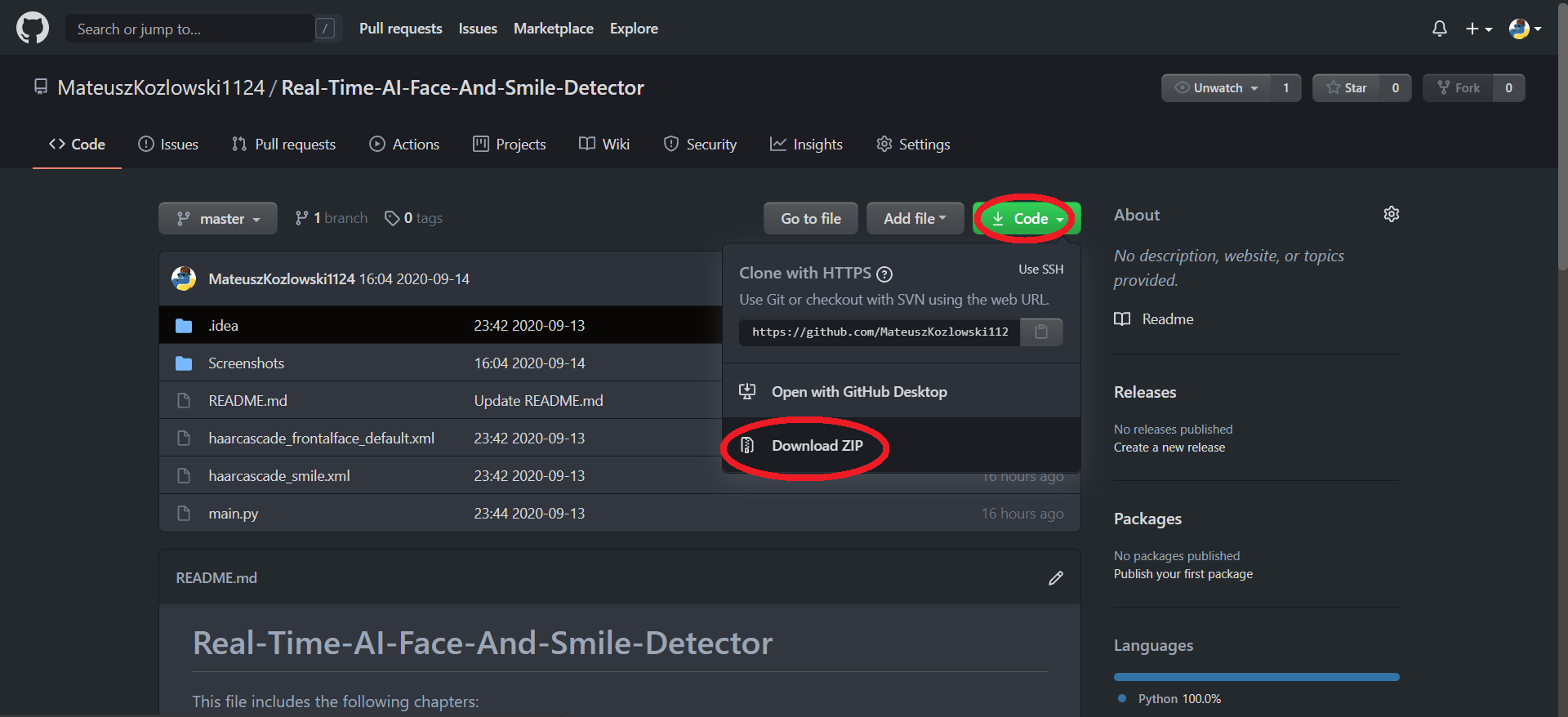This screenshot has width=1568, height=717.
Task: Open the 1 branch link
Action: tap(332, 218)
